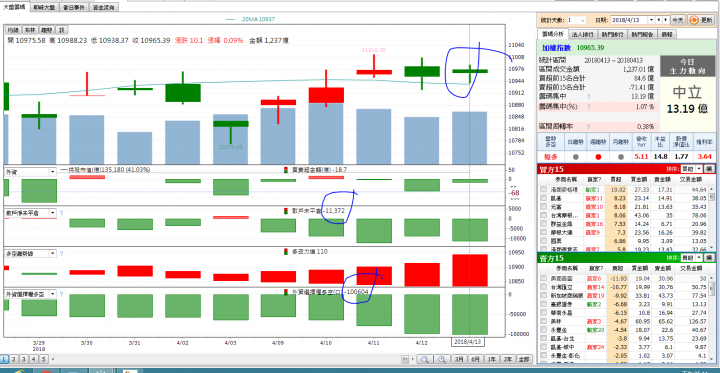
Task: Tick the checkbox for 新加坡商瑞銀 row
Action: click(x=543, y=295)
